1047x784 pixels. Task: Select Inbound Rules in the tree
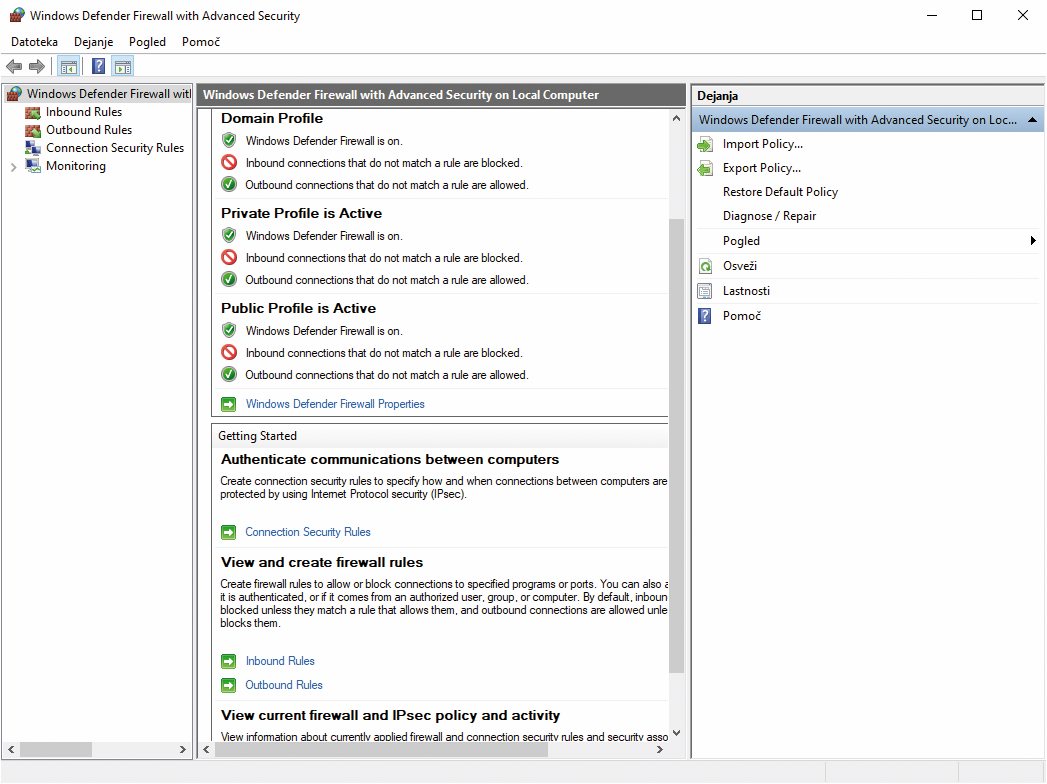[83, 112]
